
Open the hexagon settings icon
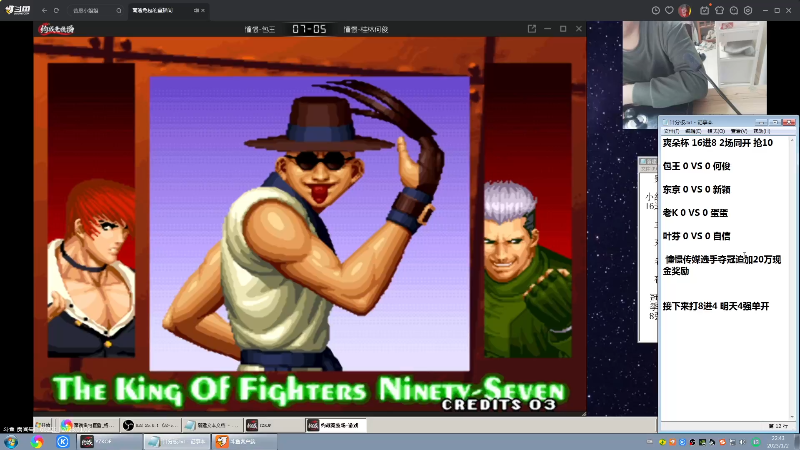coord(748,10)
